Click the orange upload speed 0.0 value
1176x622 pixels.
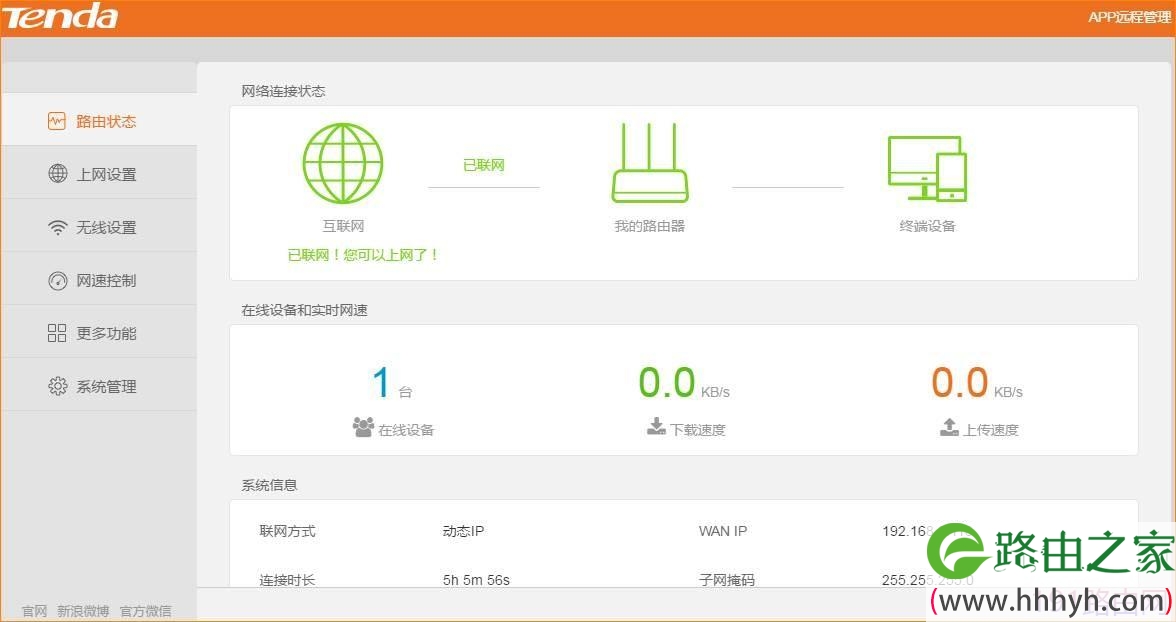[x=959, y=382]
